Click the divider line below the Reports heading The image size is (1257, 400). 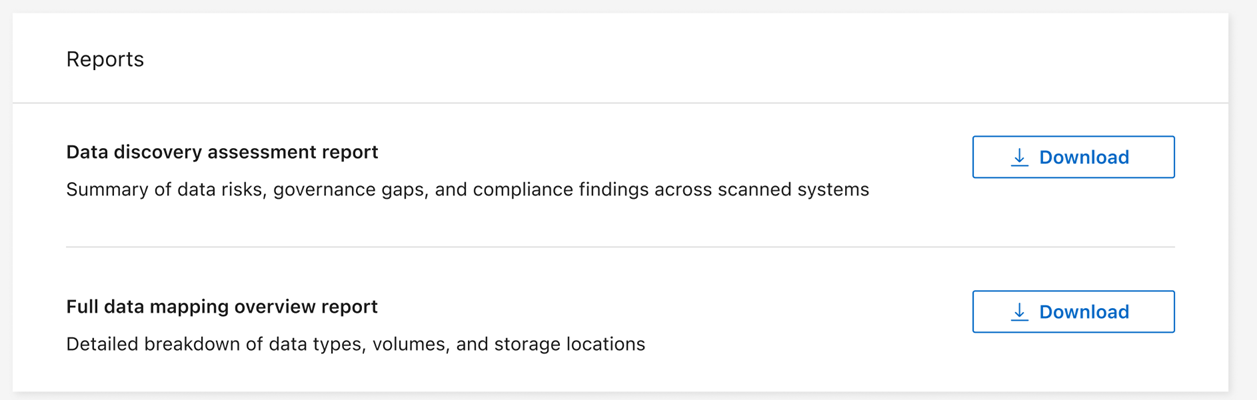[x=620, y=103]
